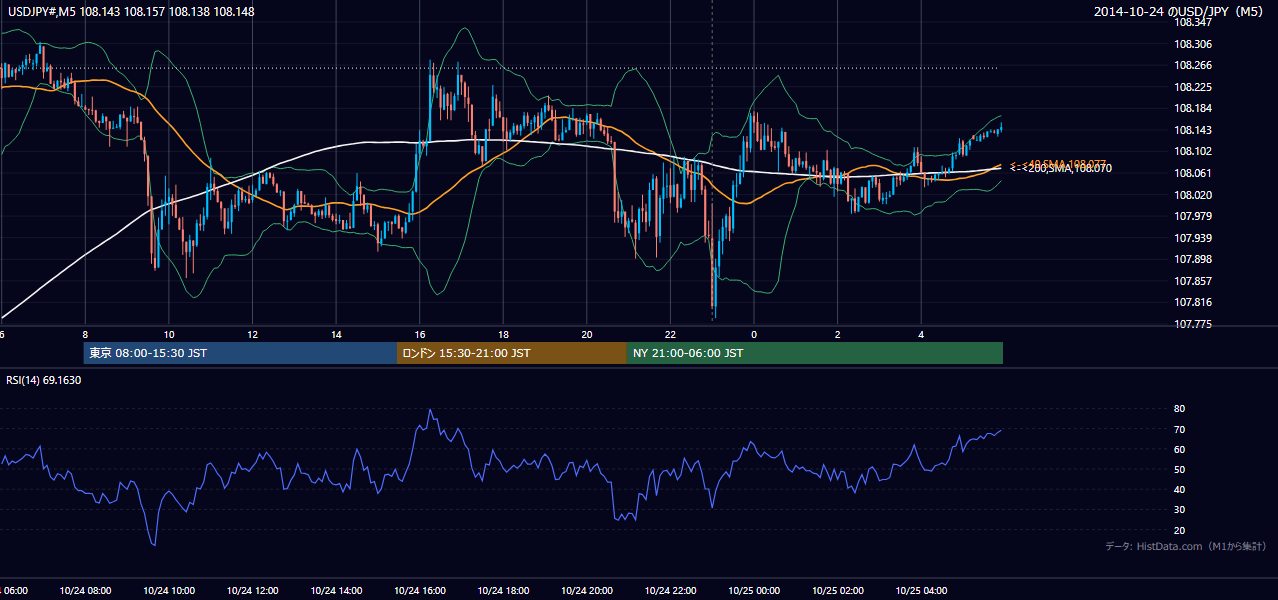Click the 10/25 02:00 date label

(x=838, y=590)
